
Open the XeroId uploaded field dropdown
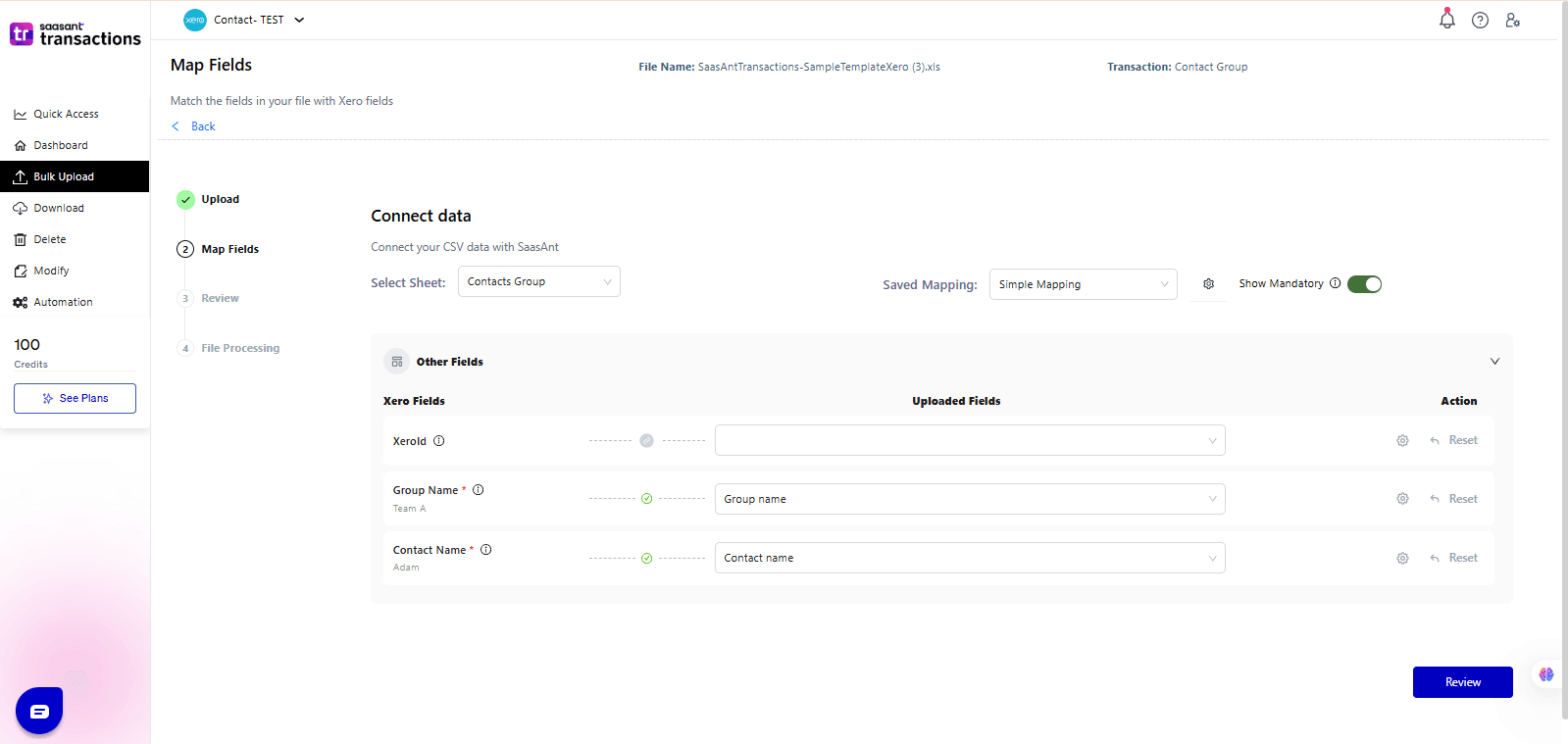click(969, 440)
